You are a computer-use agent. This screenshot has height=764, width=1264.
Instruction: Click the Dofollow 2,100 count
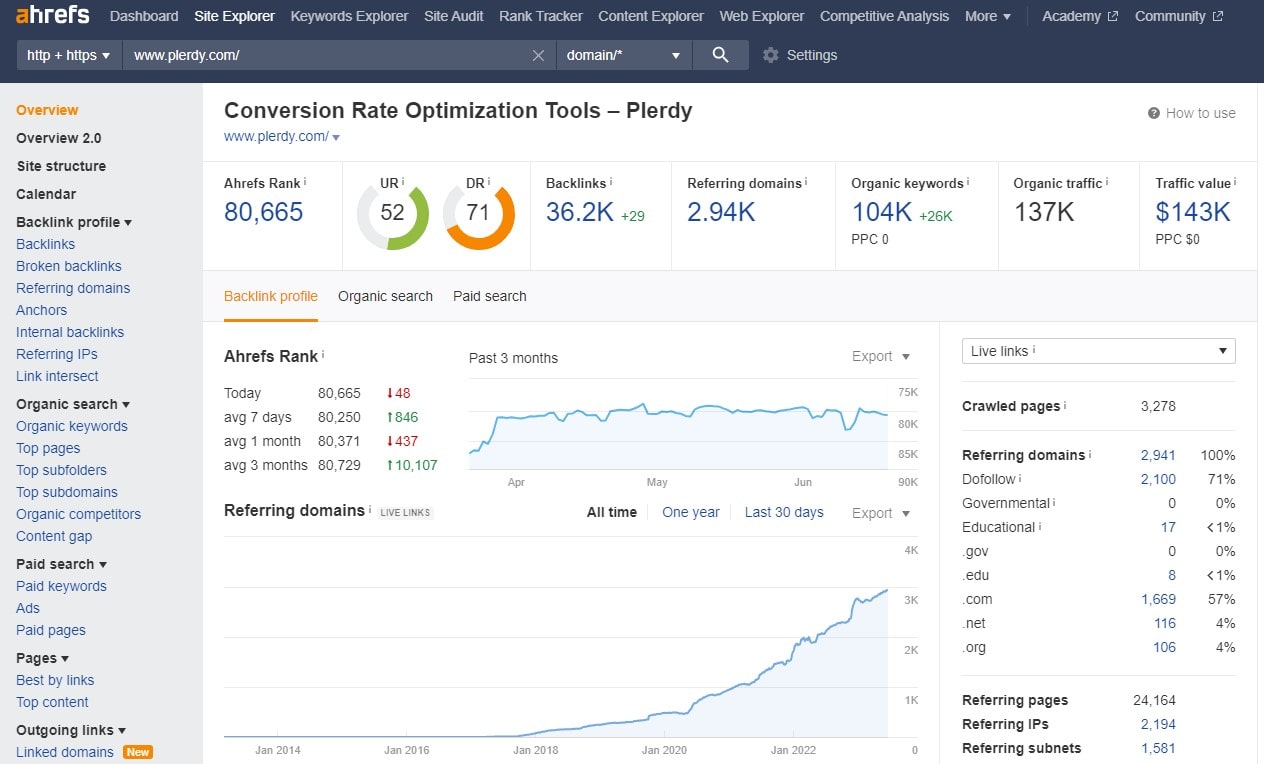point(1158,479)
